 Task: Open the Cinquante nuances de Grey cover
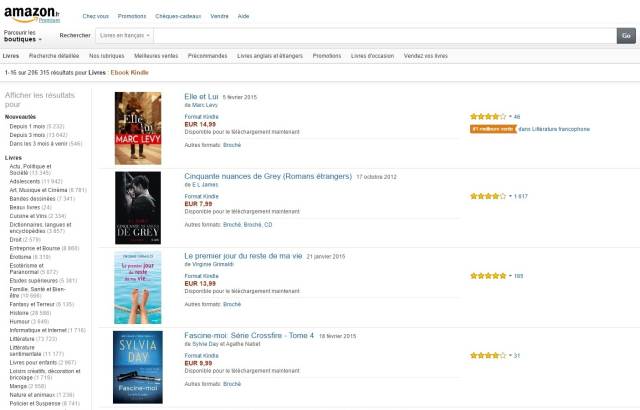[x=138, y=208]
